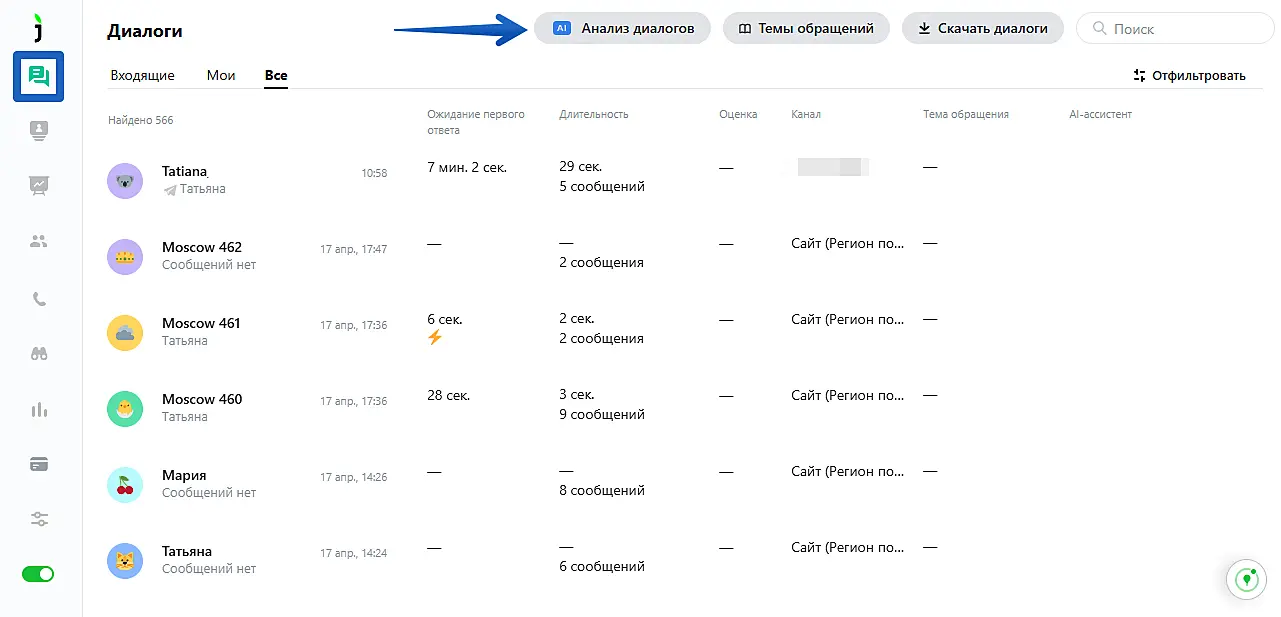
Task: Open the presentation chart sidebar icon
Action: pos(39,185)
